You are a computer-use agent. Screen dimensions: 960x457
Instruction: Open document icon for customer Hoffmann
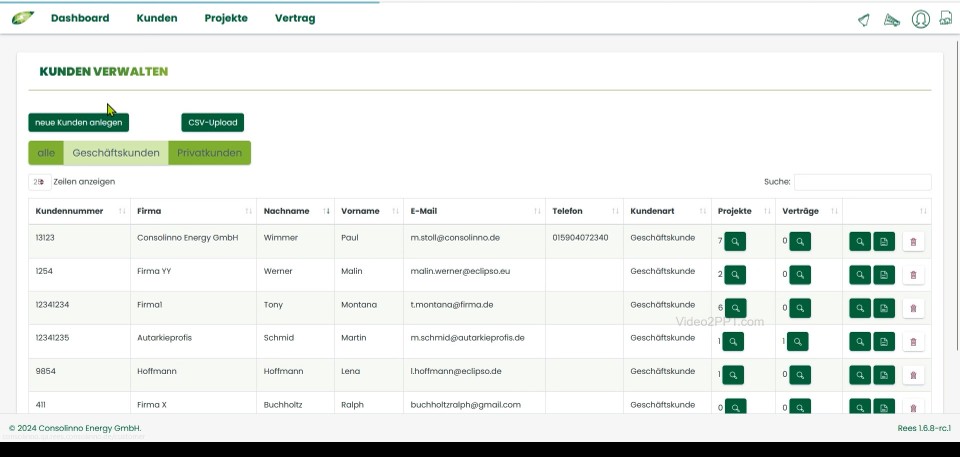click(x=884, y=375)
